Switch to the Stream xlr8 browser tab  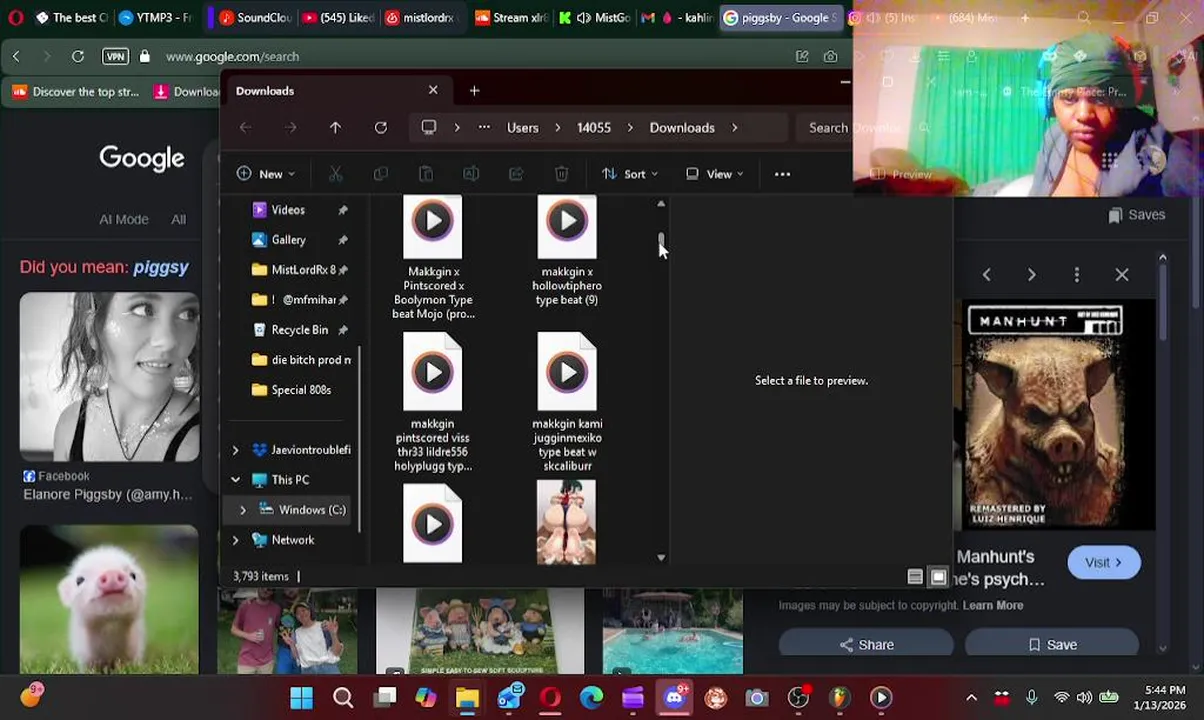coord(510,17)
